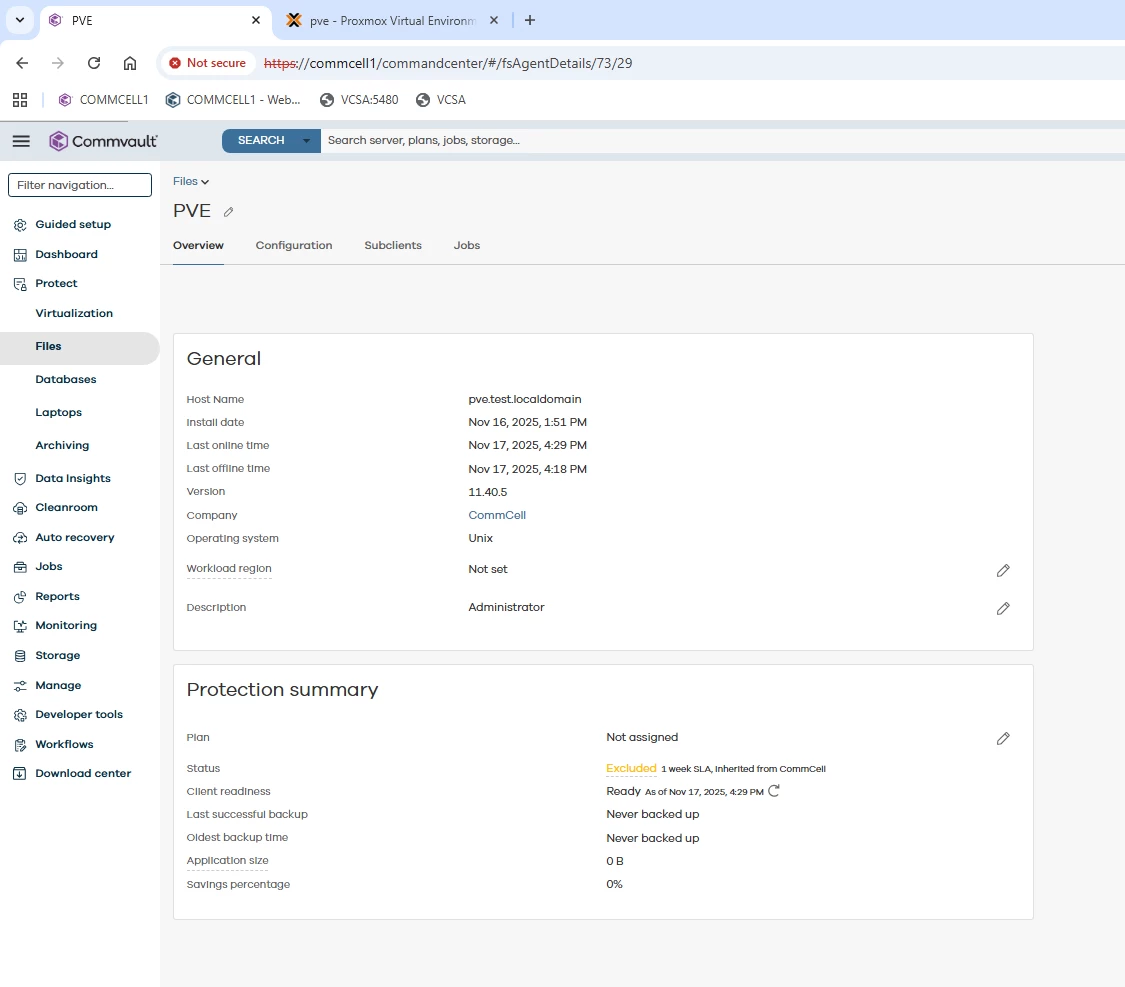This screenshot has height=987, width=1125.
Task: Click the version value 11.40.5
Action: [487, 492]
